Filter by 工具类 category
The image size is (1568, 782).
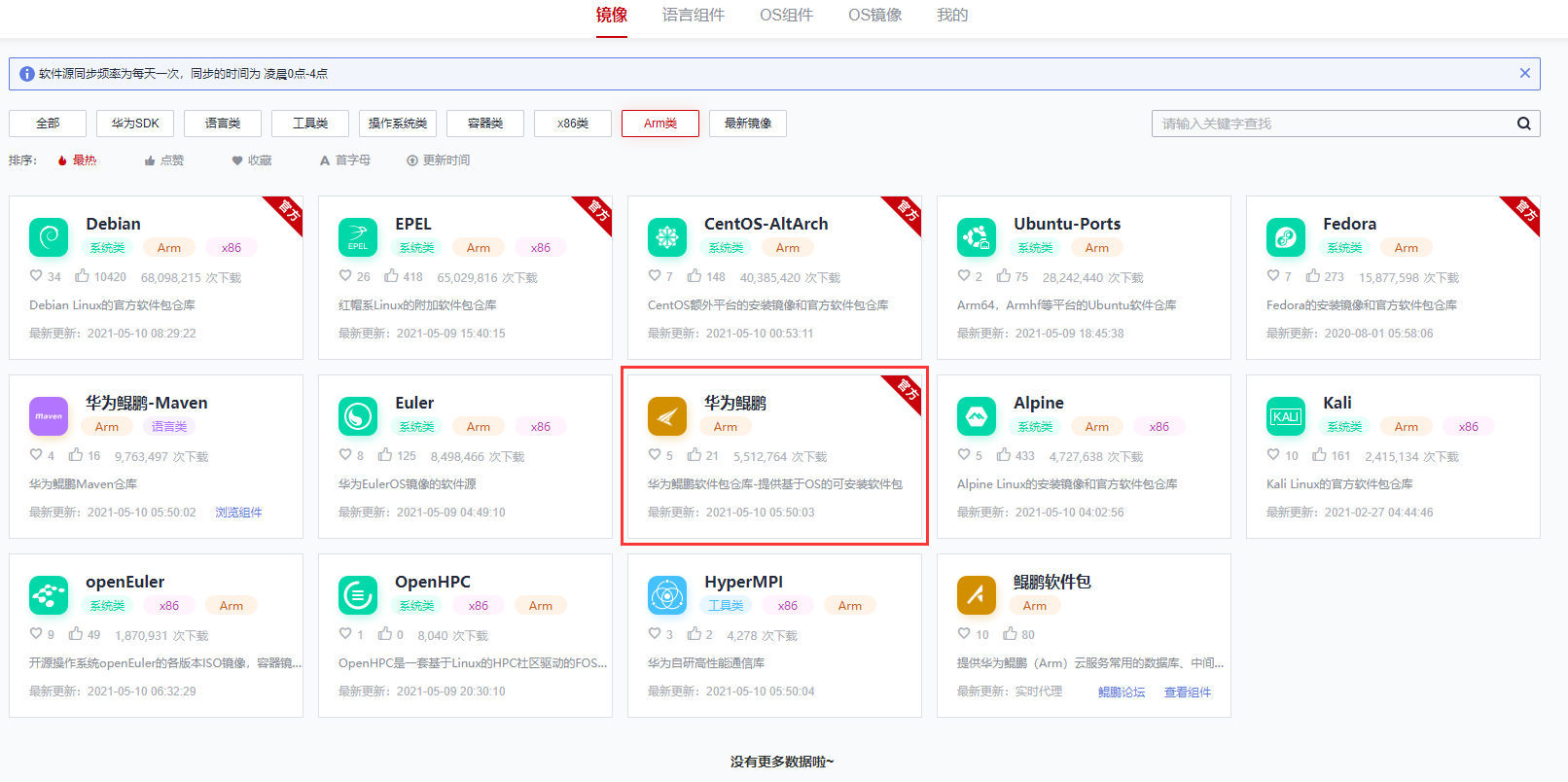coord(310,124)
